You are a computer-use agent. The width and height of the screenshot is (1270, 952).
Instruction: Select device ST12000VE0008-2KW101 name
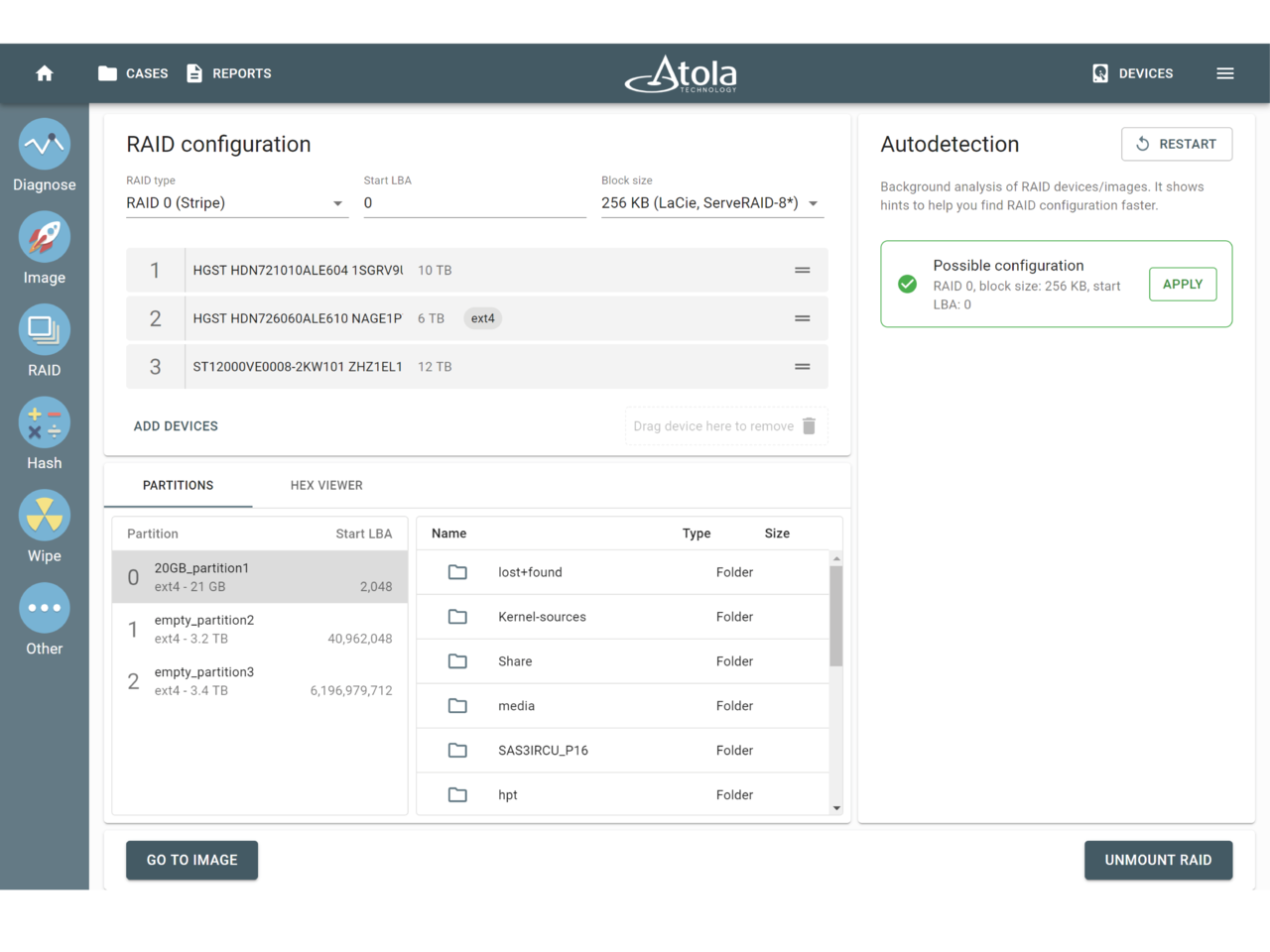coord(298,367)
